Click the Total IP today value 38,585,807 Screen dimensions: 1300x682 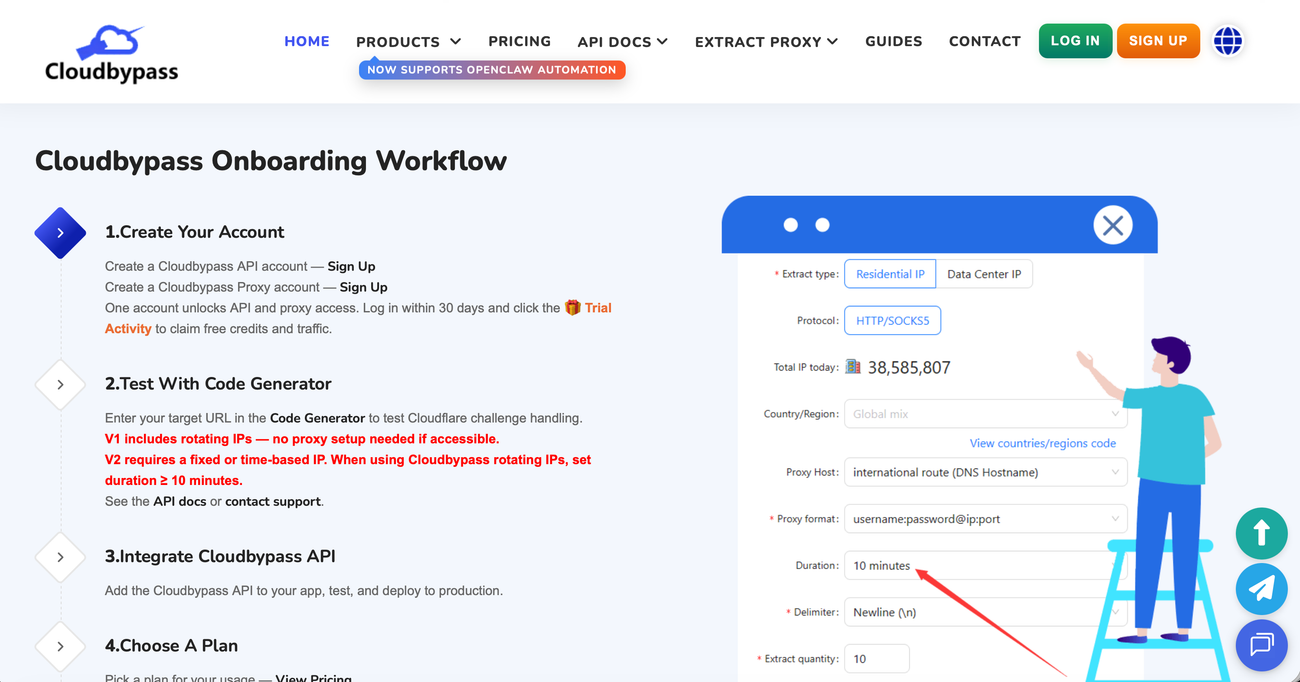tap(909, 367)
